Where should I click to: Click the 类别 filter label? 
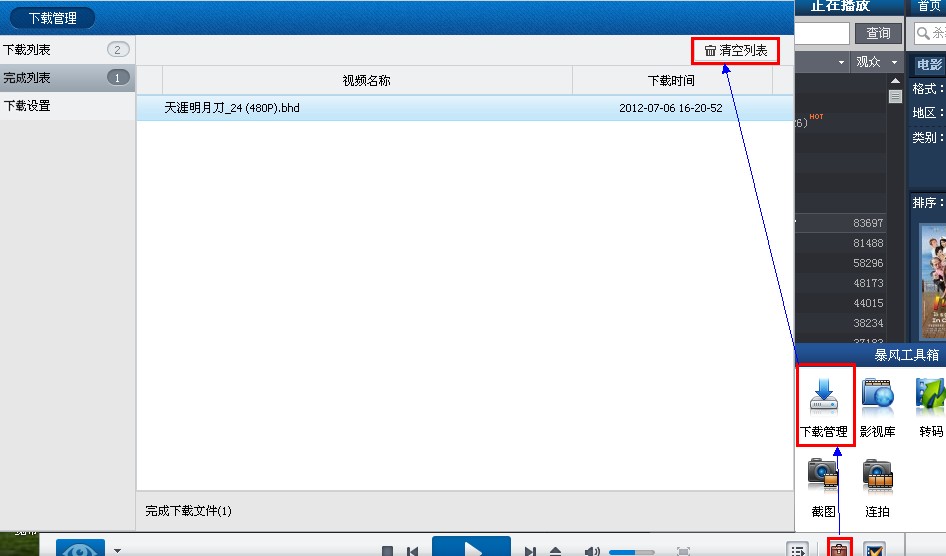[x=928, y=137]
